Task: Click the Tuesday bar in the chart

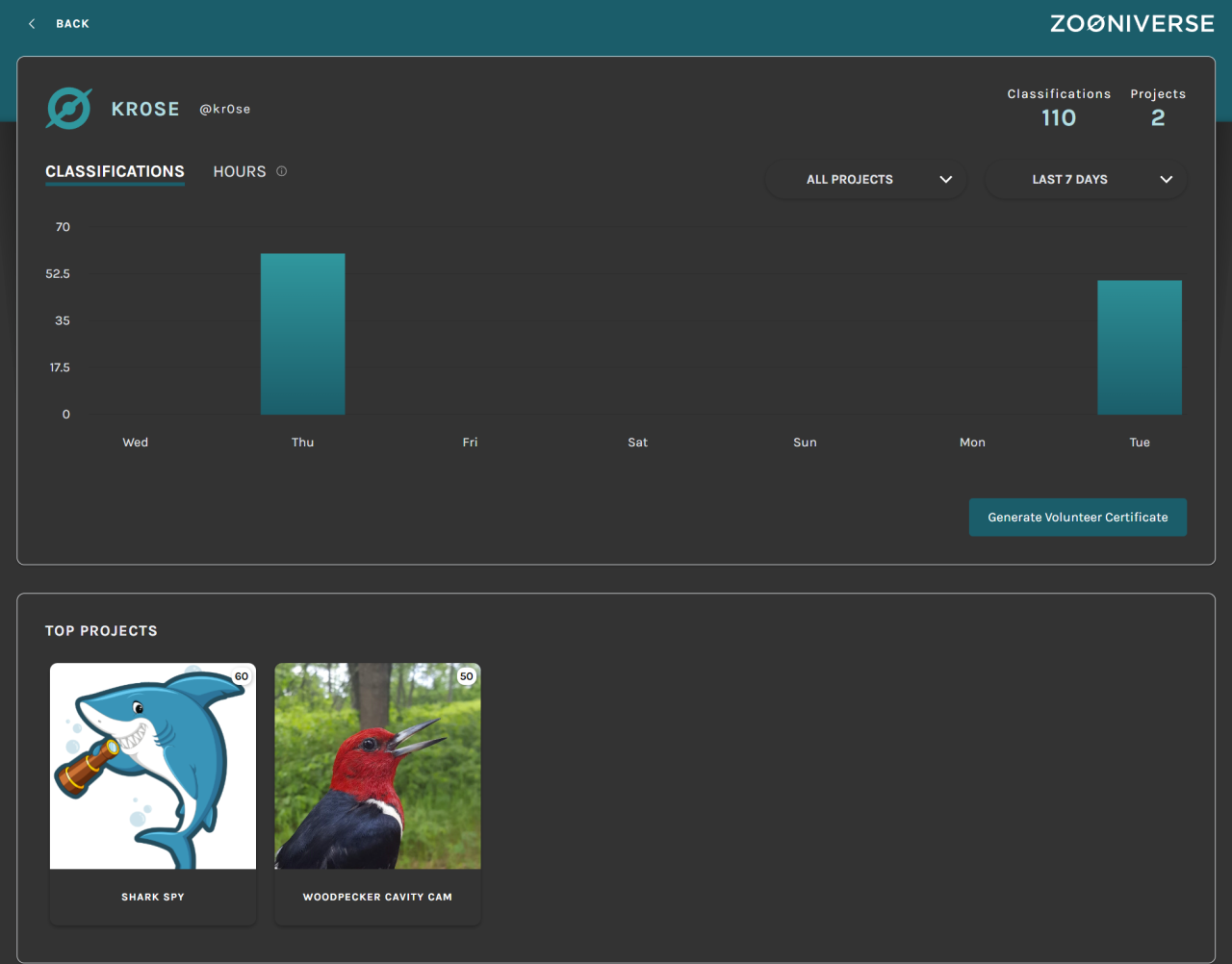Action: (1140, 347)
